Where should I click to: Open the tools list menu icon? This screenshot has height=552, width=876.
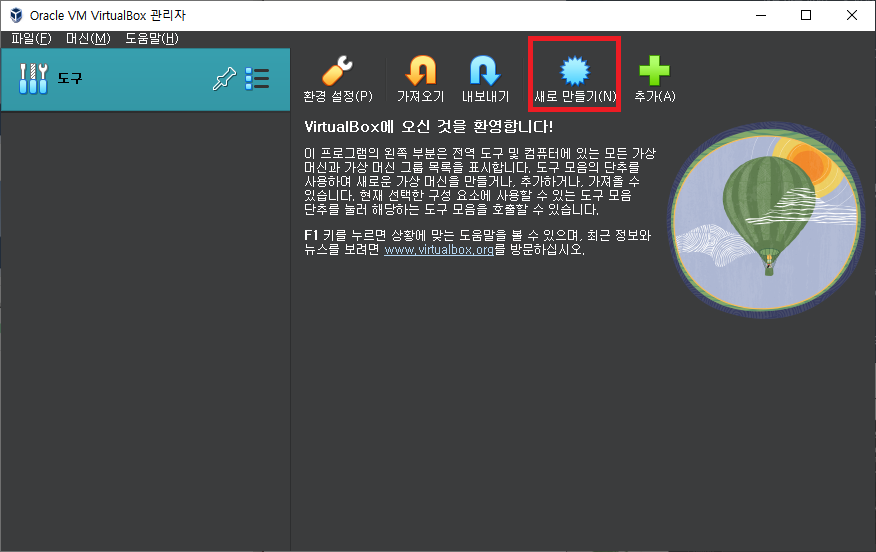(x=257, y=79)
